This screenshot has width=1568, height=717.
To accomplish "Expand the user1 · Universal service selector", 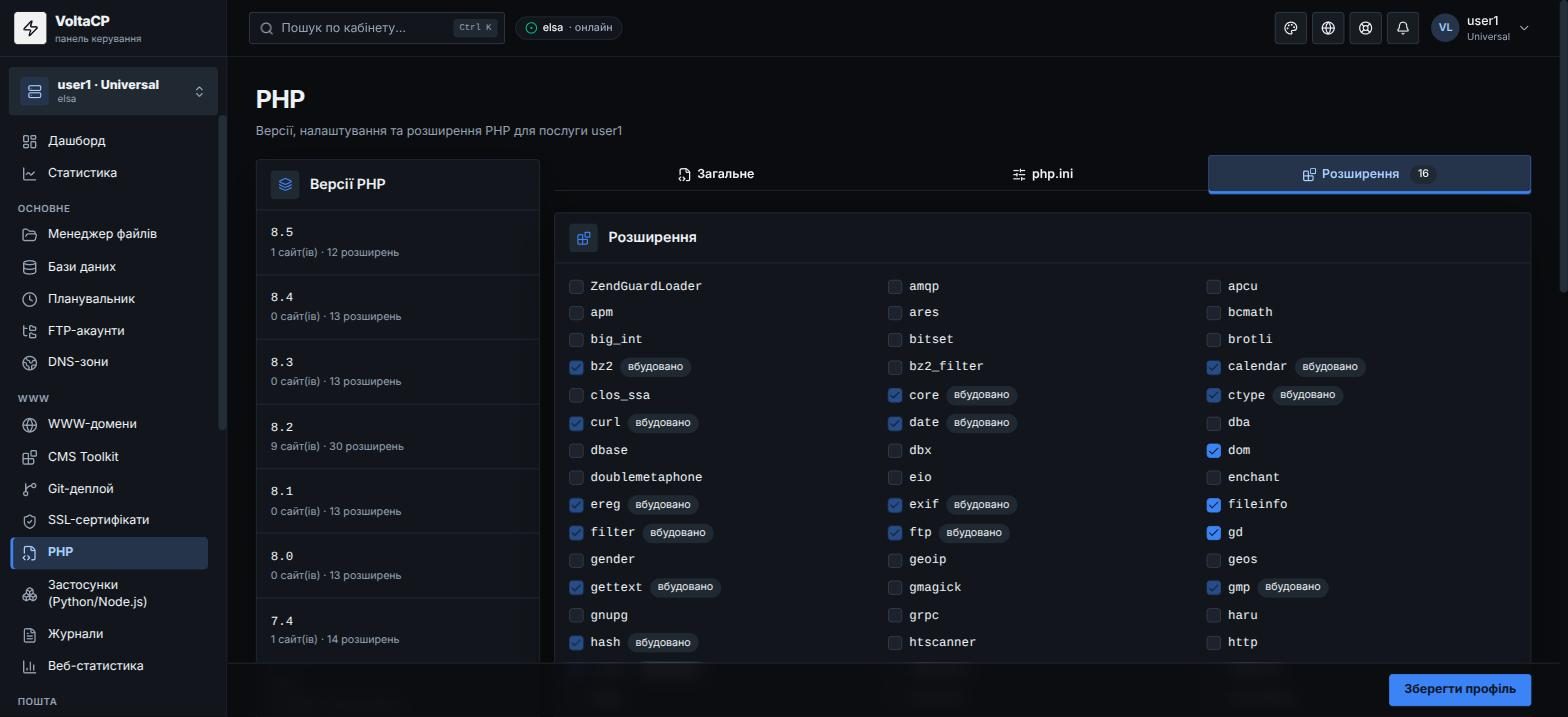I will point(113,91).
